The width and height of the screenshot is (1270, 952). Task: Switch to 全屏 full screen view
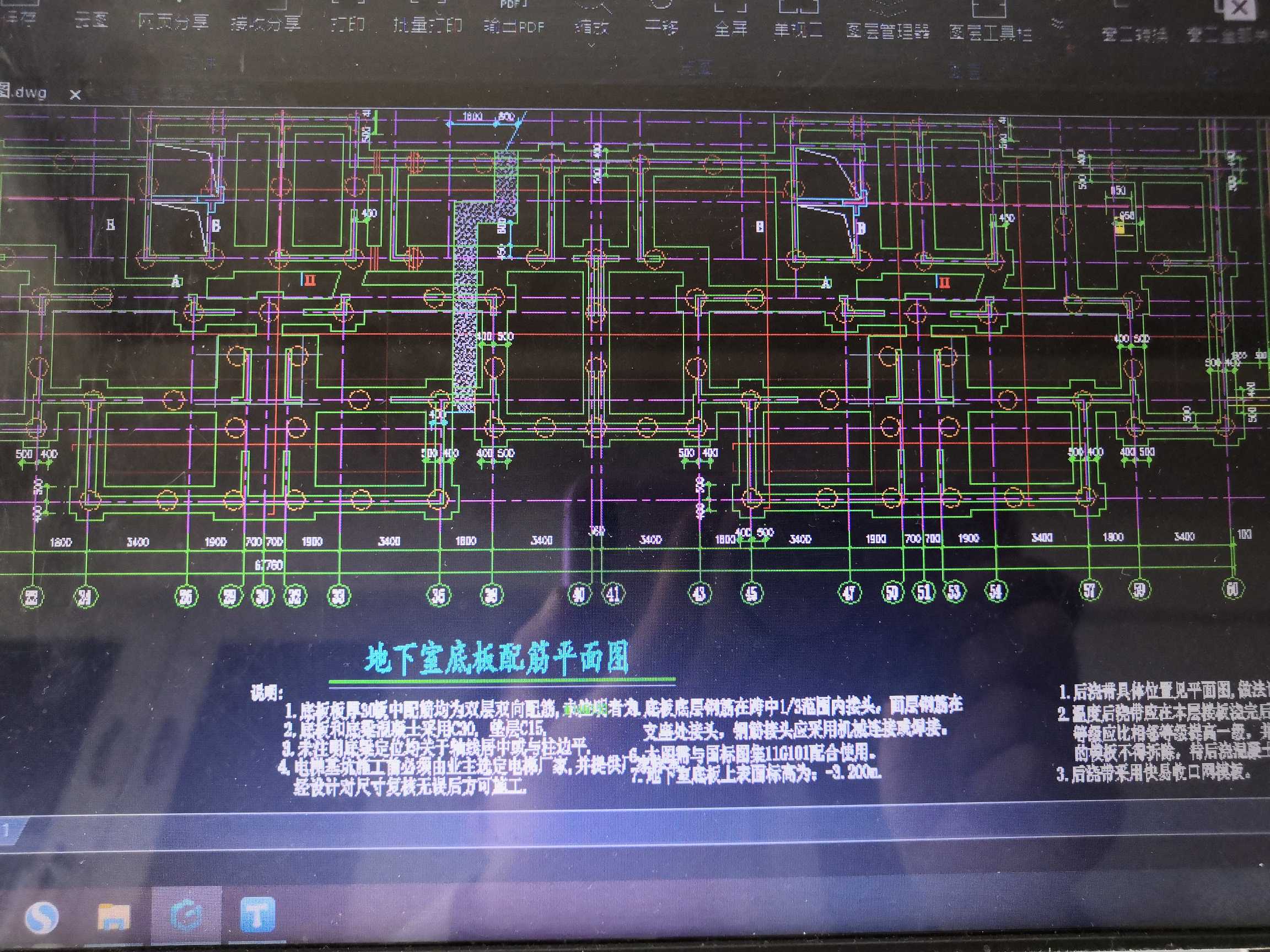coord(731,28)
